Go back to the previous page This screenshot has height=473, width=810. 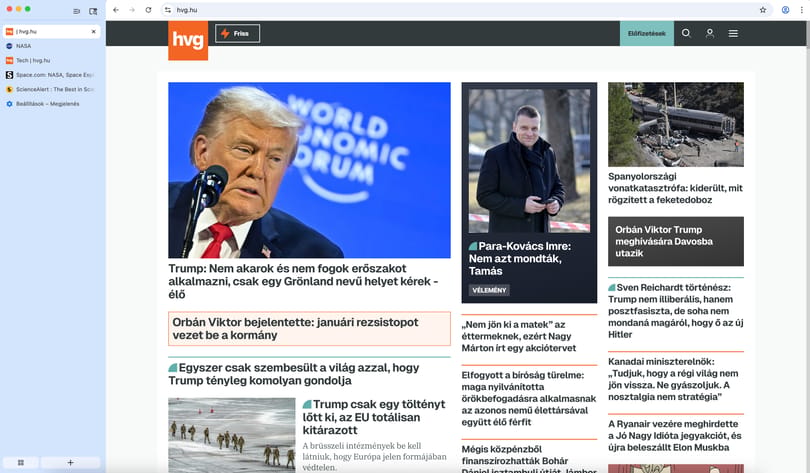pyautogui.click(x=116, y=10)
